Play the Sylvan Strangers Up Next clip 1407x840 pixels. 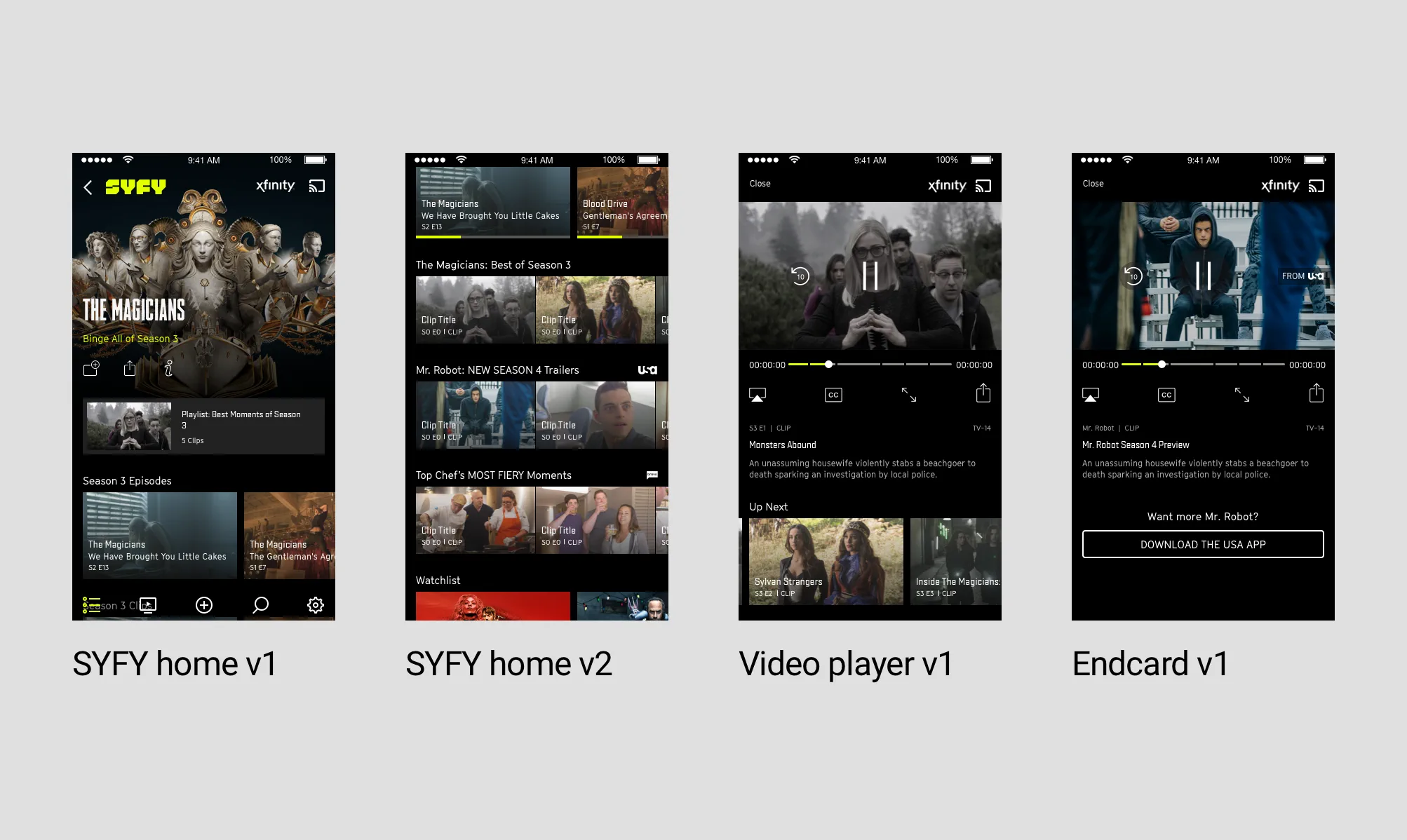(x=826, y=562)
